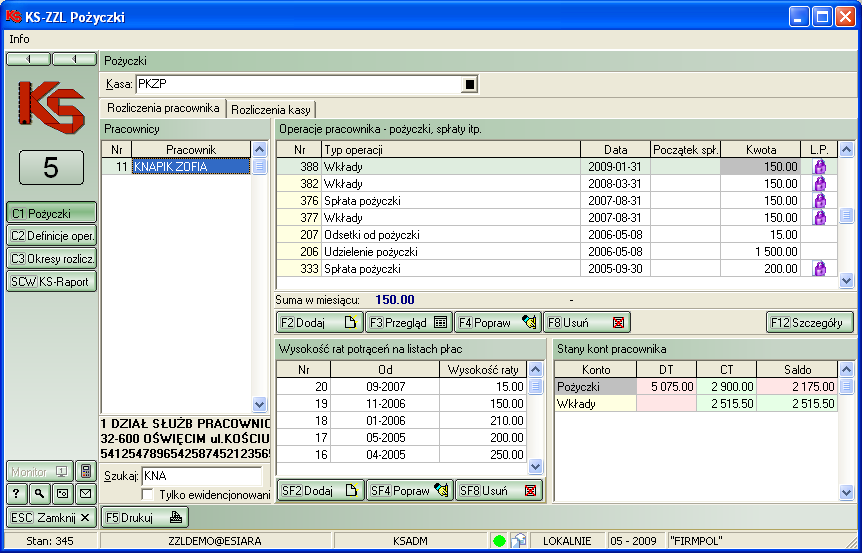Image resolution: width=862 pixels, height=553 pixels.
Task: Select the C2 Definicje oper. sidebar item
Action: pos(52,235)
